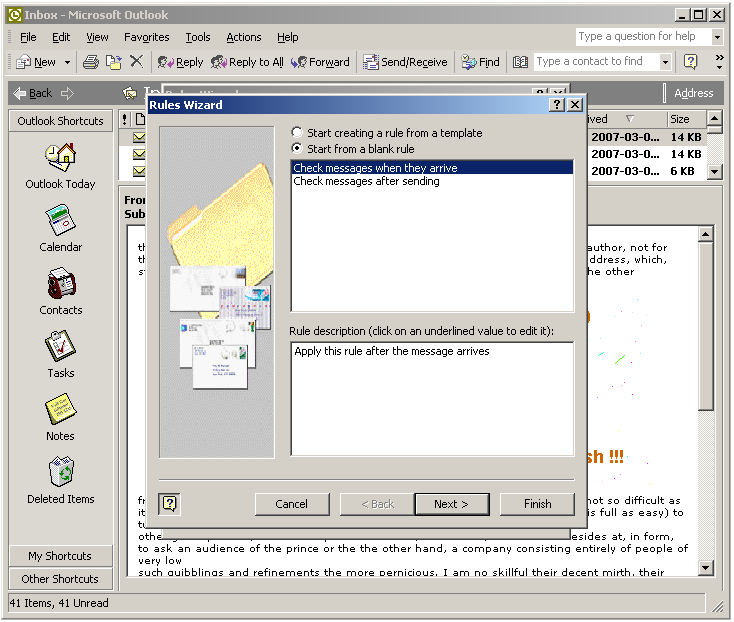Select Check messages after sending
The image size is (734, 622).
tap(432, 181)
